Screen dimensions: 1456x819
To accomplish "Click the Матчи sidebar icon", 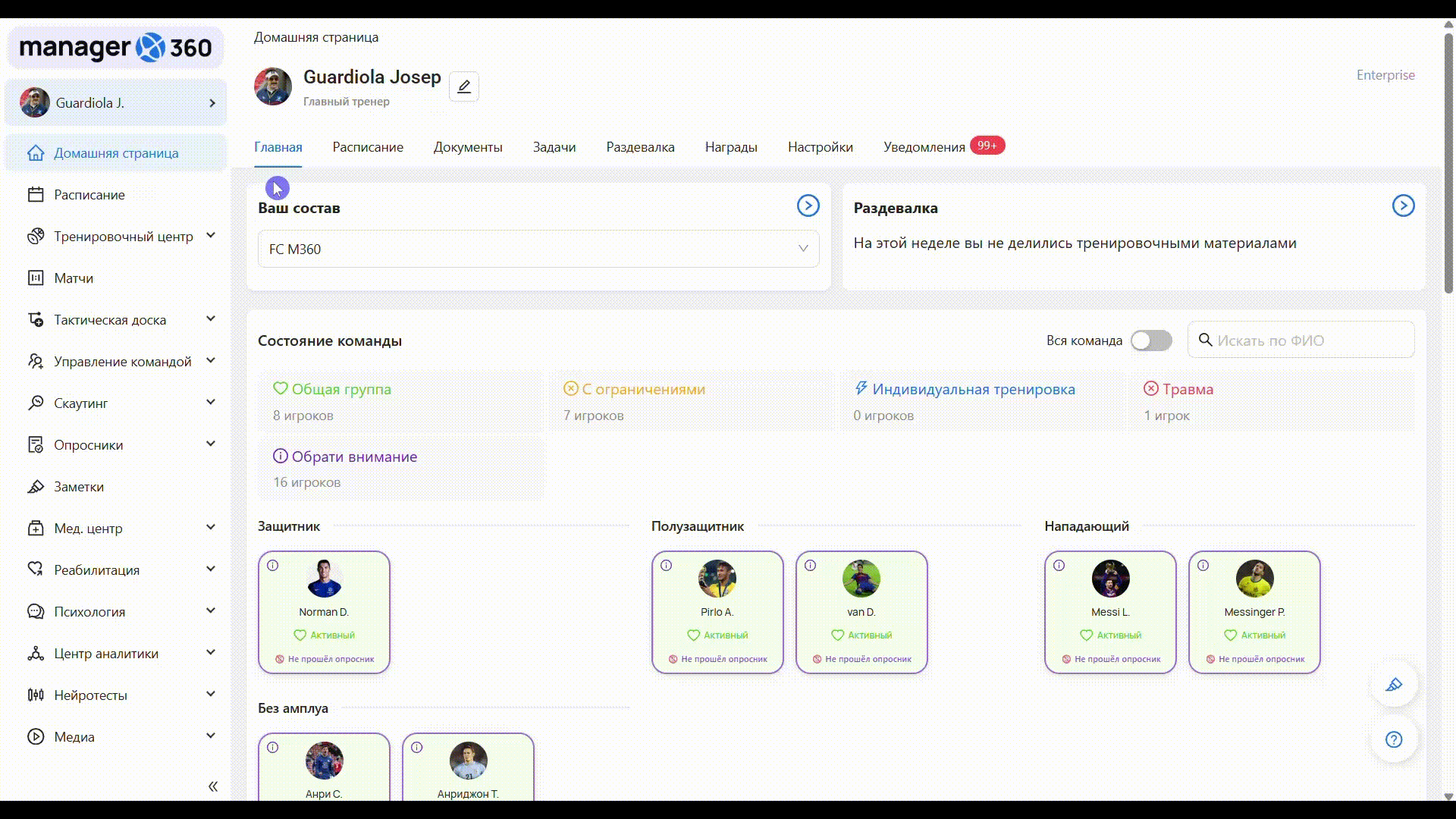I will click(x=36, y=278).
